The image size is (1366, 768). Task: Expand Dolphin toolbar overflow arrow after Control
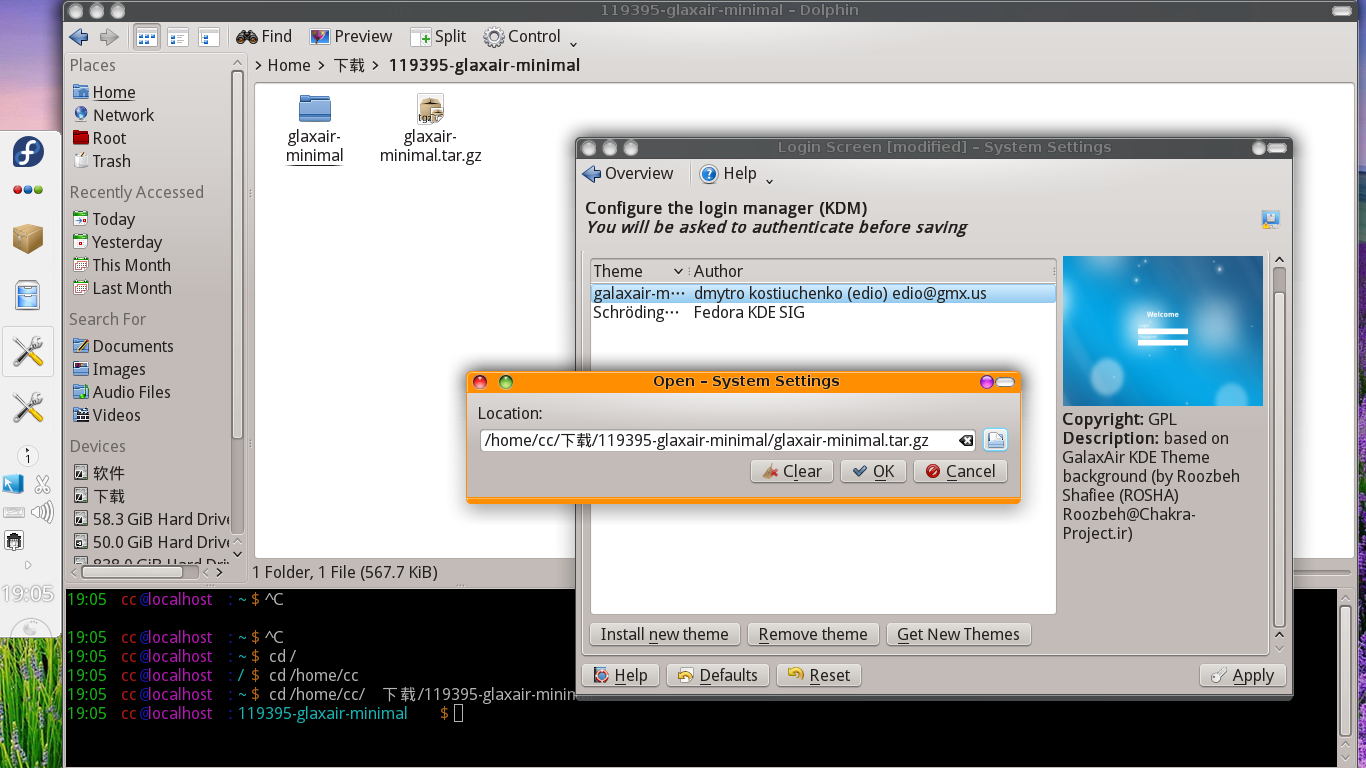click(573, 42)
